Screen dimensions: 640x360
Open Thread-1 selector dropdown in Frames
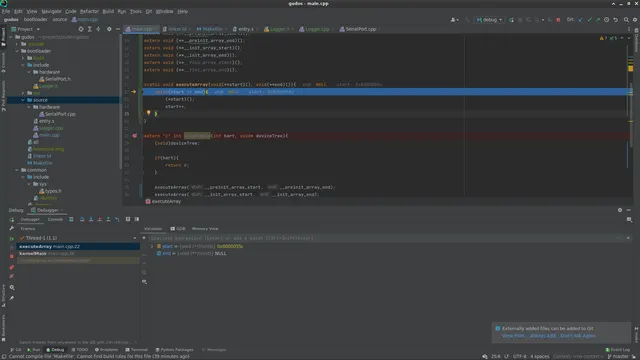(x=135, y=238)
